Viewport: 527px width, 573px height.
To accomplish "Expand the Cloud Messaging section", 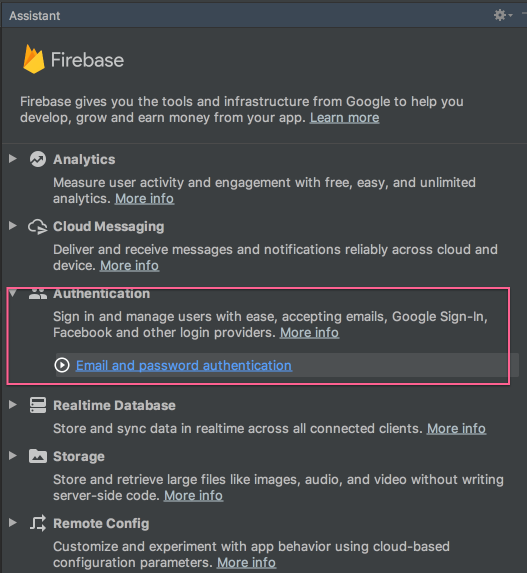I will [x=13, y=225].
